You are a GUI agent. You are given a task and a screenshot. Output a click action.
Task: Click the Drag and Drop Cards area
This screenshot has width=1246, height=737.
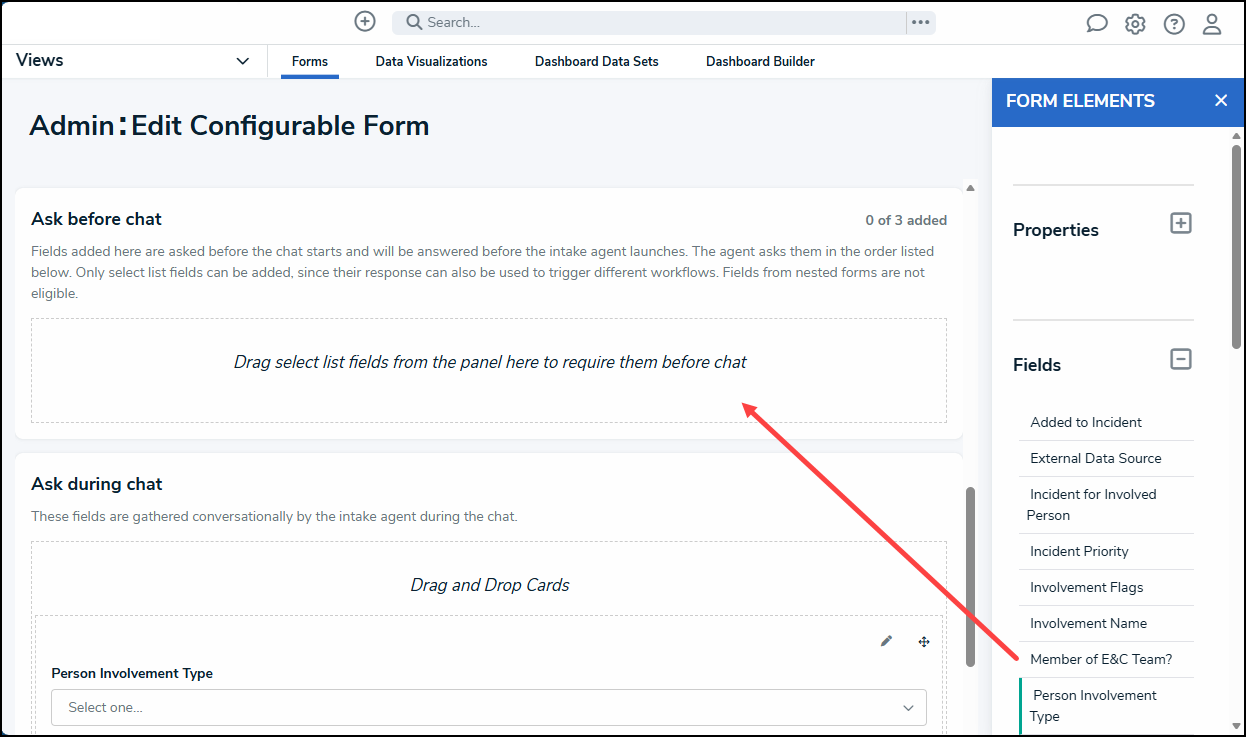490,585
